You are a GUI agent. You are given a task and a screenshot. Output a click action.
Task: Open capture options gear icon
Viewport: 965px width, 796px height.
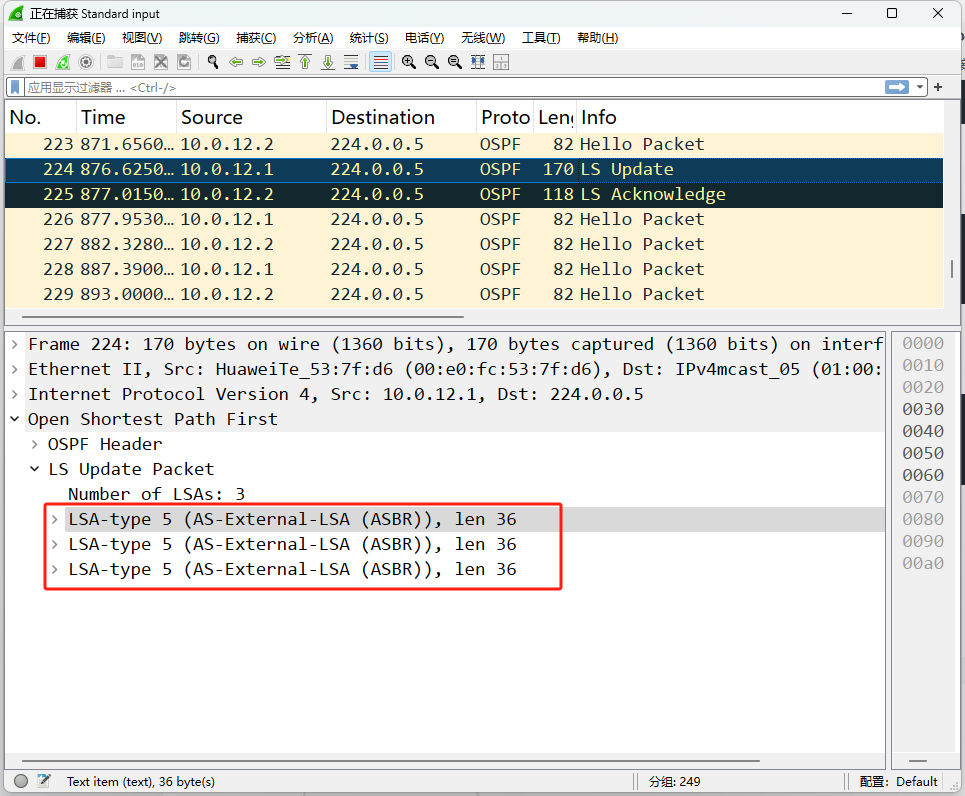pos(85,61)
